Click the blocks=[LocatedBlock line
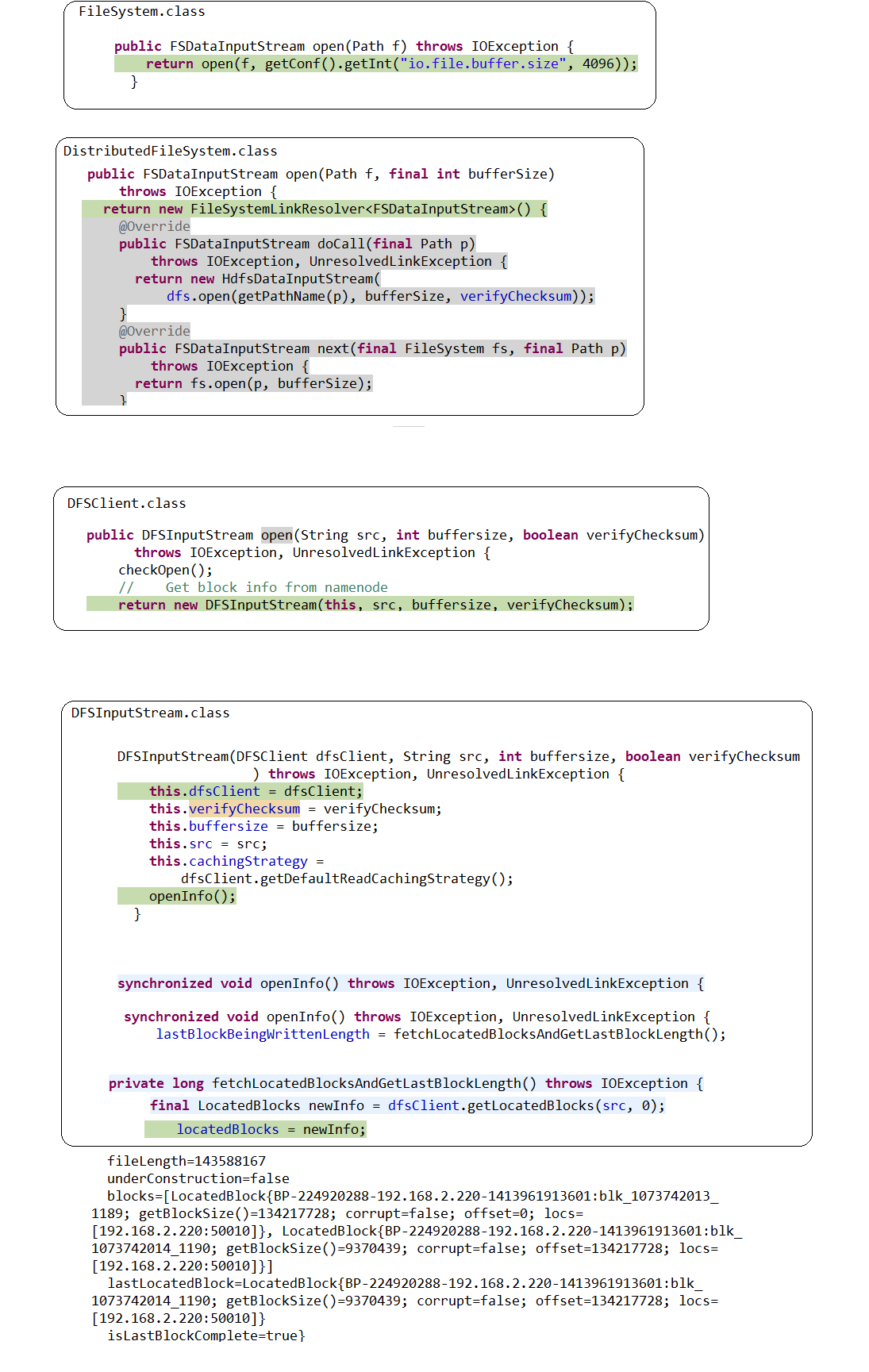This screenshot has width=869, height=1372. (413, 1197)
